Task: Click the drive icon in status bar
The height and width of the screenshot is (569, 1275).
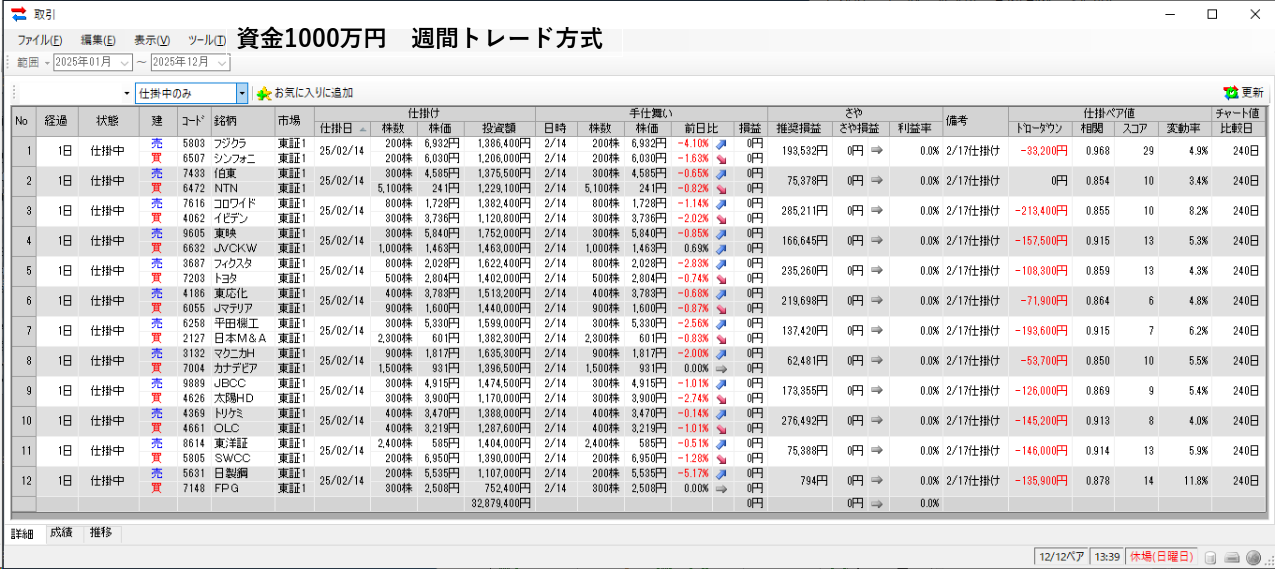Action: pos(1232,557)
